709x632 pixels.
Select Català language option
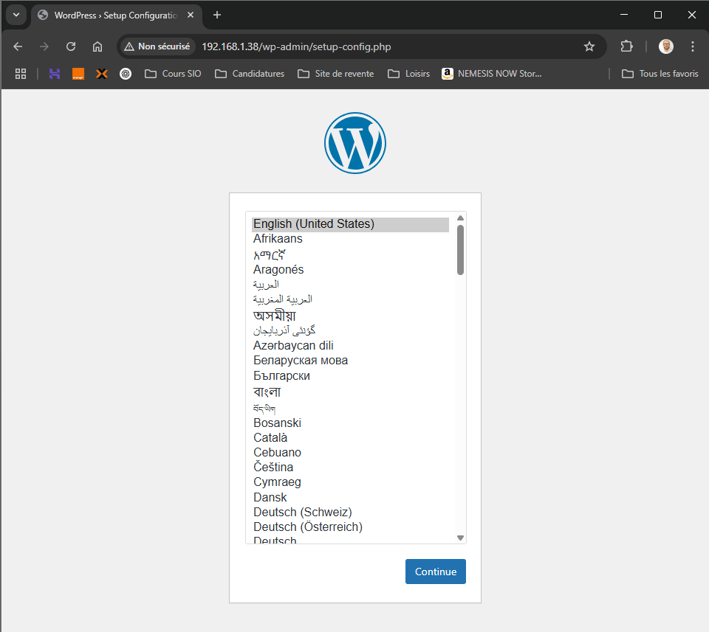tap(350, 438)
